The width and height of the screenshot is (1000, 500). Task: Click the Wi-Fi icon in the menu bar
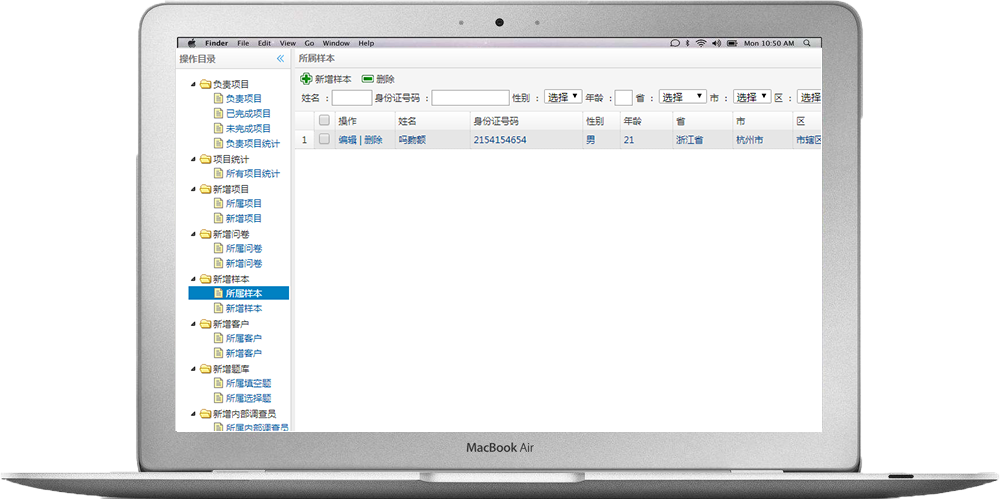point(701,43)
